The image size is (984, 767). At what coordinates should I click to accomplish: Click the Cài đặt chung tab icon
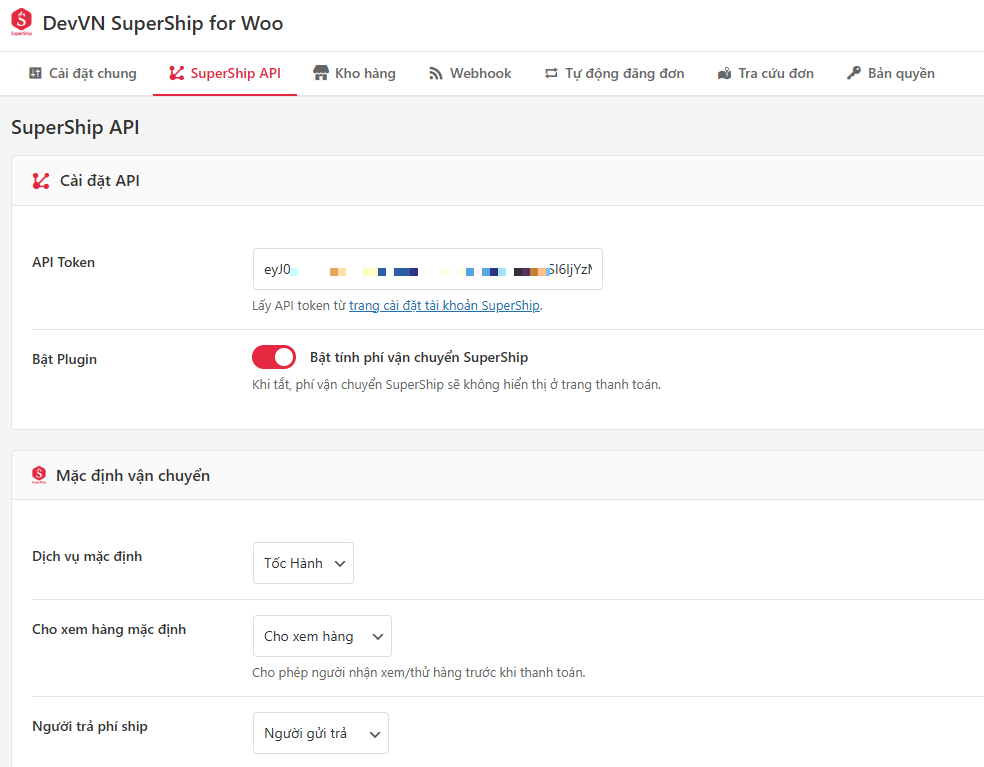coord(35,73)
